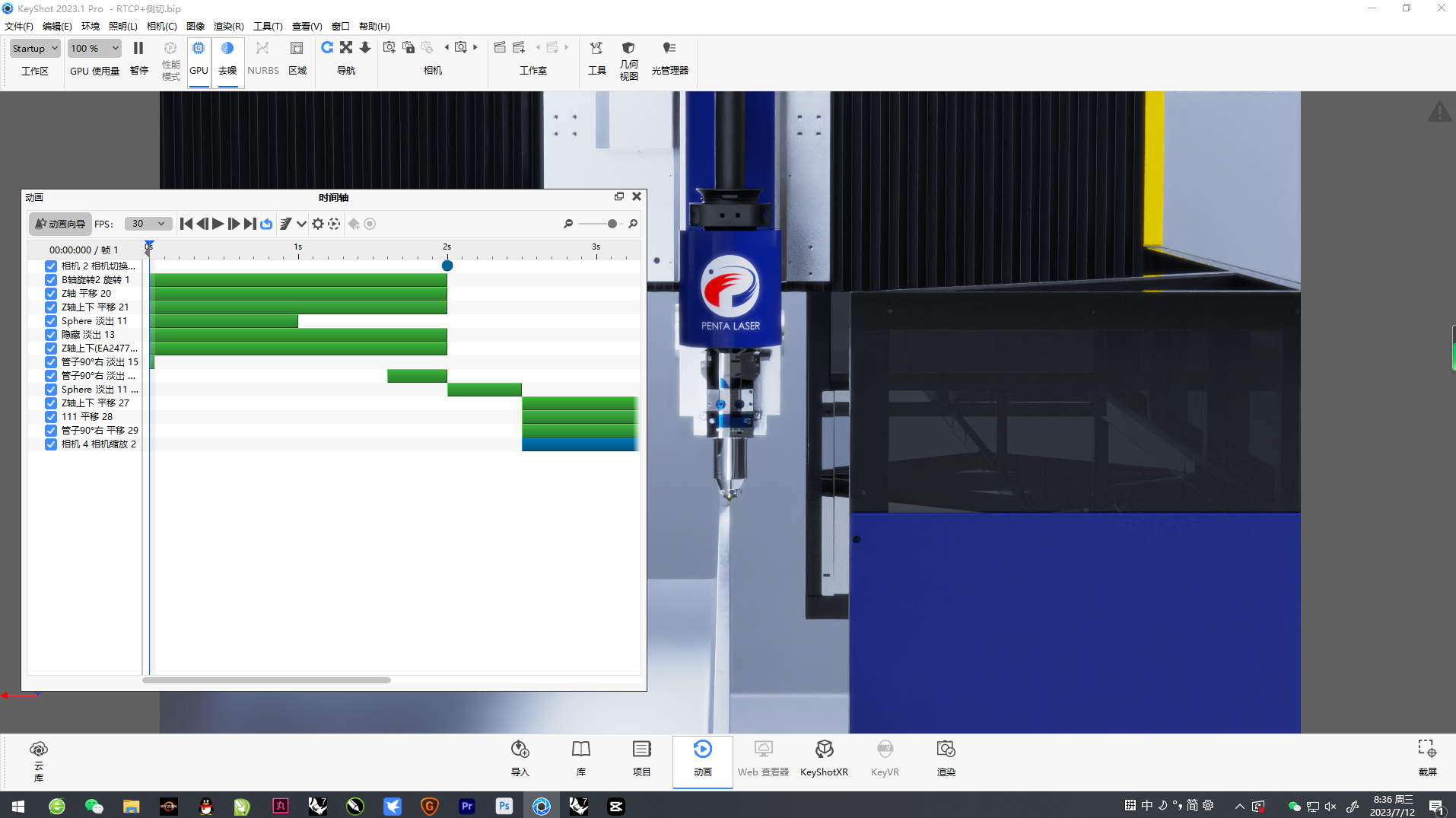
Task: Expand the GPU 使用量 percentage dropdown
Action: 94,48
